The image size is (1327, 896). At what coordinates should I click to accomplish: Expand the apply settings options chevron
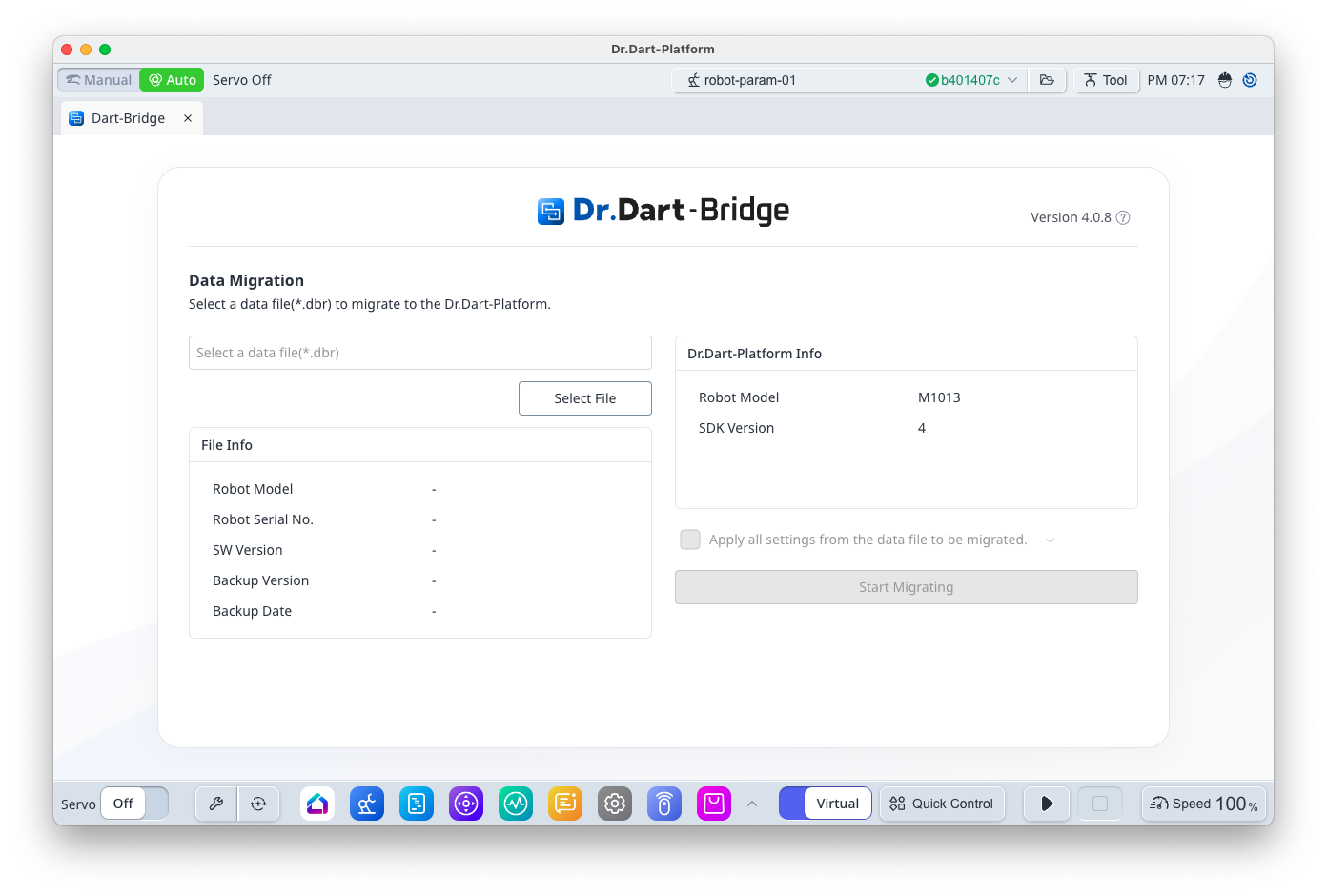pos(1051,540)
